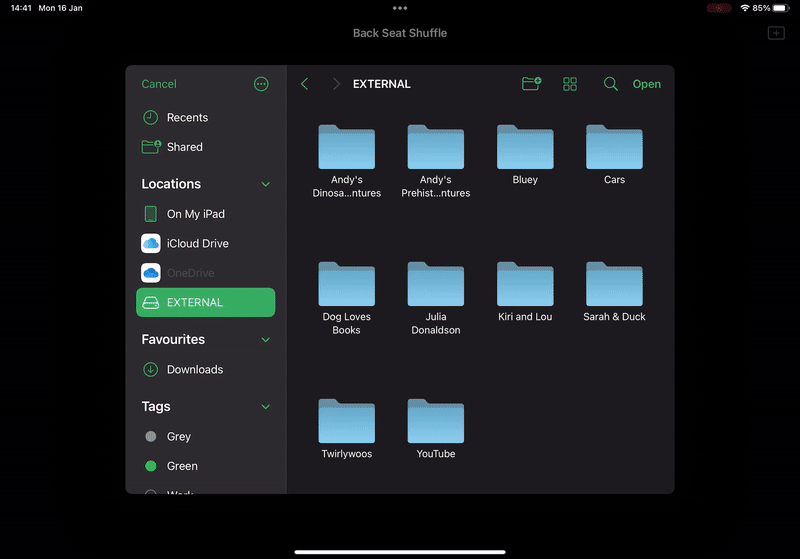Tap the home indicator bar at bottom
This screenshot has height=559, width=800.
pyautogui.click(x=400, y=552)
